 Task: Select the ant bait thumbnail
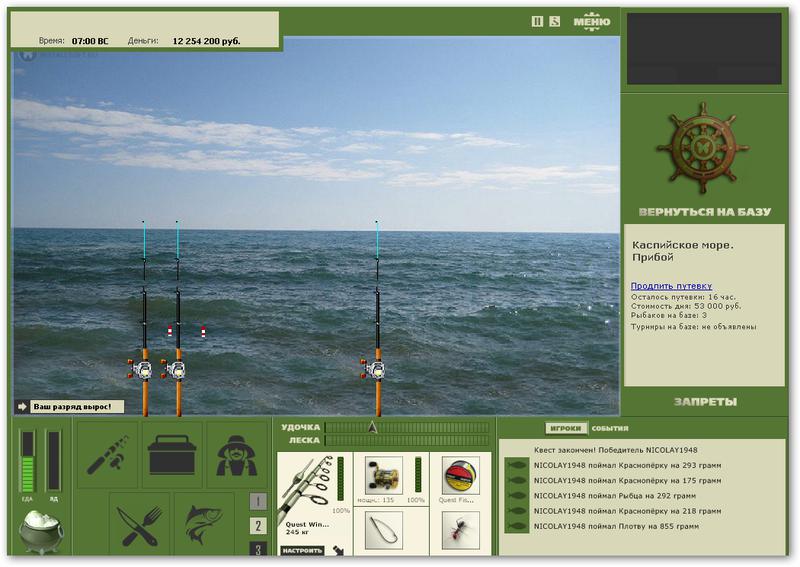[x=460, y=531]
